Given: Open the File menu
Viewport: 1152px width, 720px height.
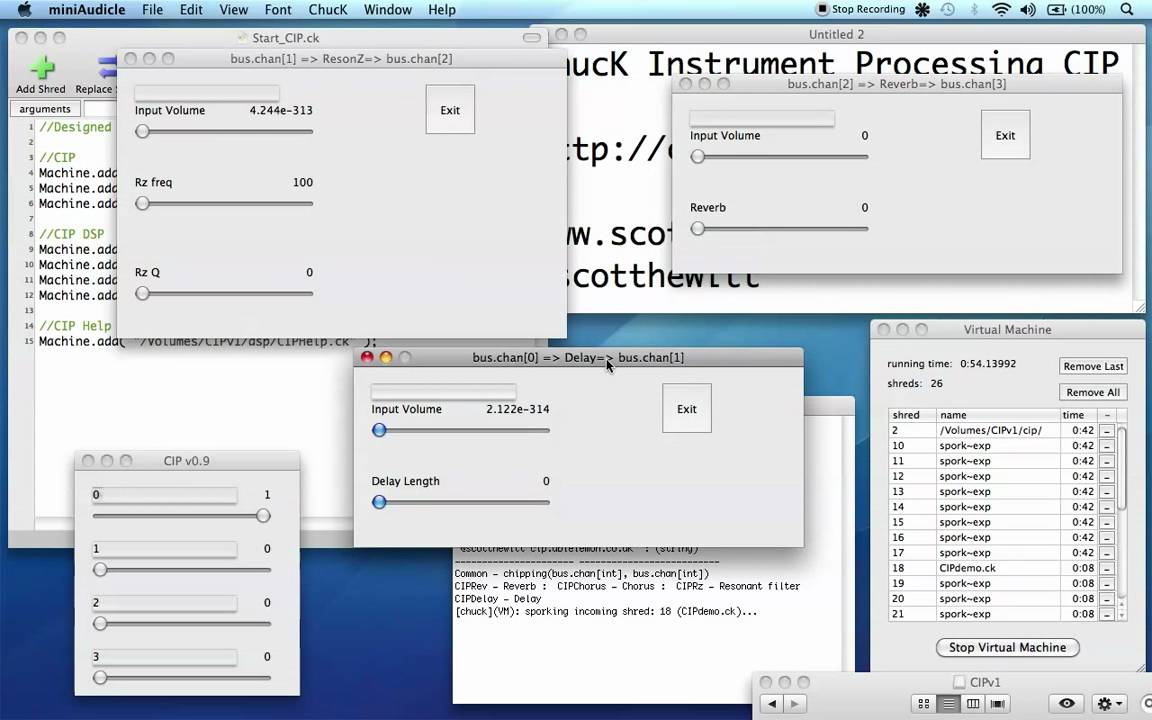Looking at the screenshot, I should tap(152, 10).
